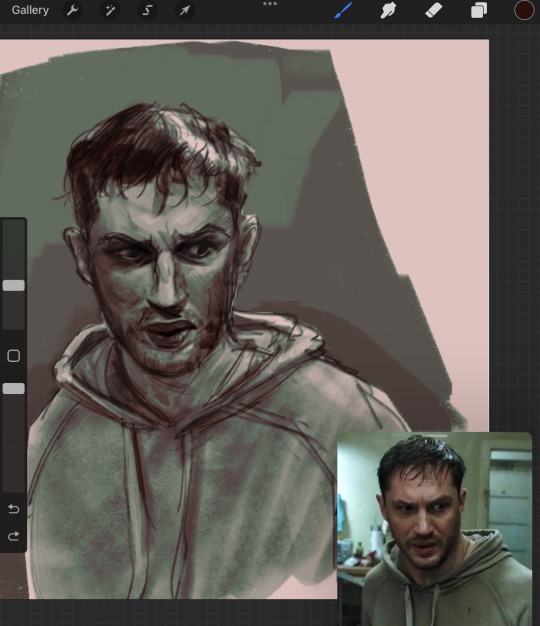
Task: Redo the last undone stroke
Action: [x=14, y=536]
